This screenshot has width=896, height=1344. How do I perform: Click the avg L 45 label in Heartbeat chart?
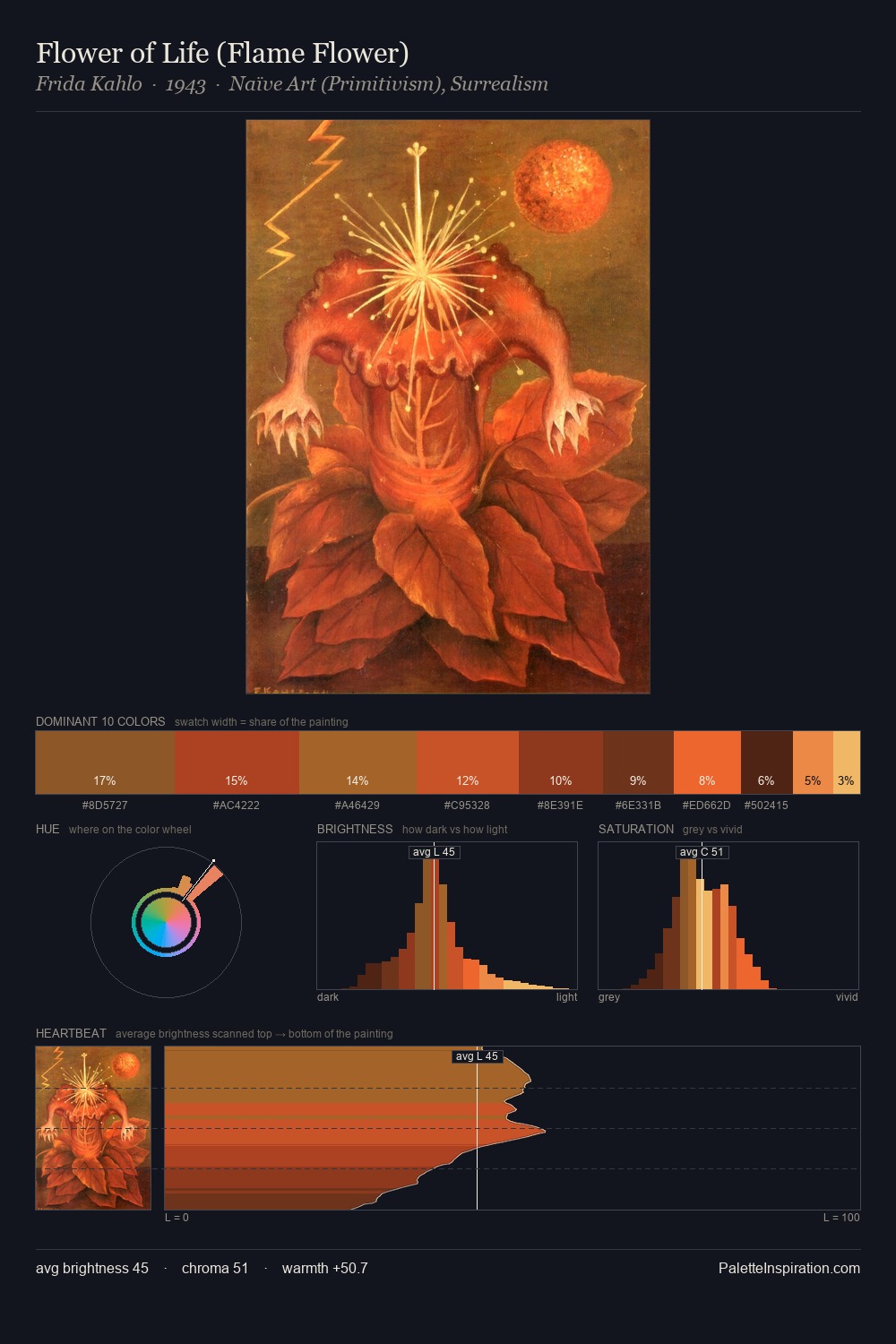pyautogui.click(x=477, y=1056)
